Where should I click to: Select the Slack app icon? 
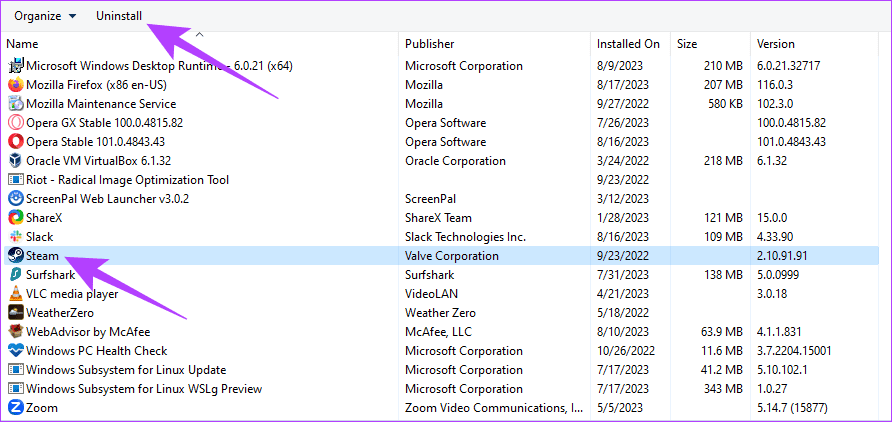tap(16, 237)
